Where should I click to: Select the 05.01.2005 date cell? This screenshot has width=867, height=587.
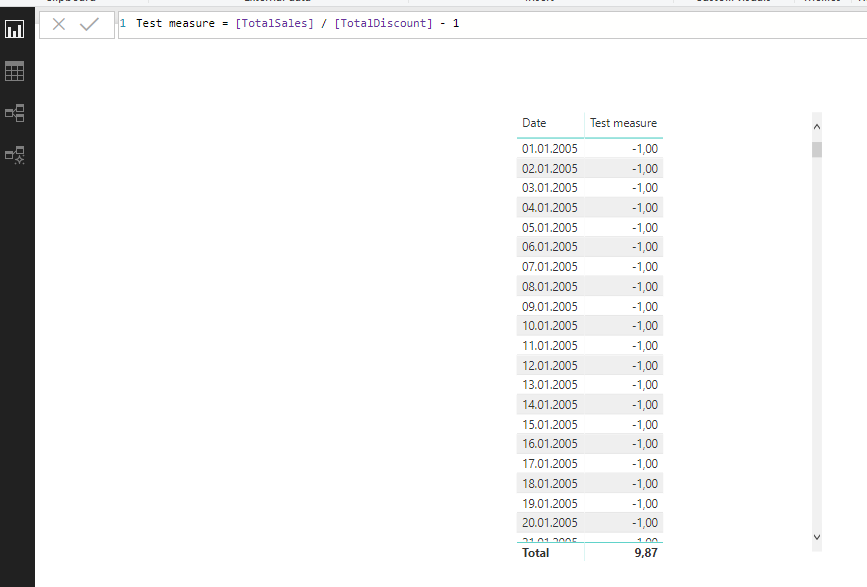tap(550, 228)
